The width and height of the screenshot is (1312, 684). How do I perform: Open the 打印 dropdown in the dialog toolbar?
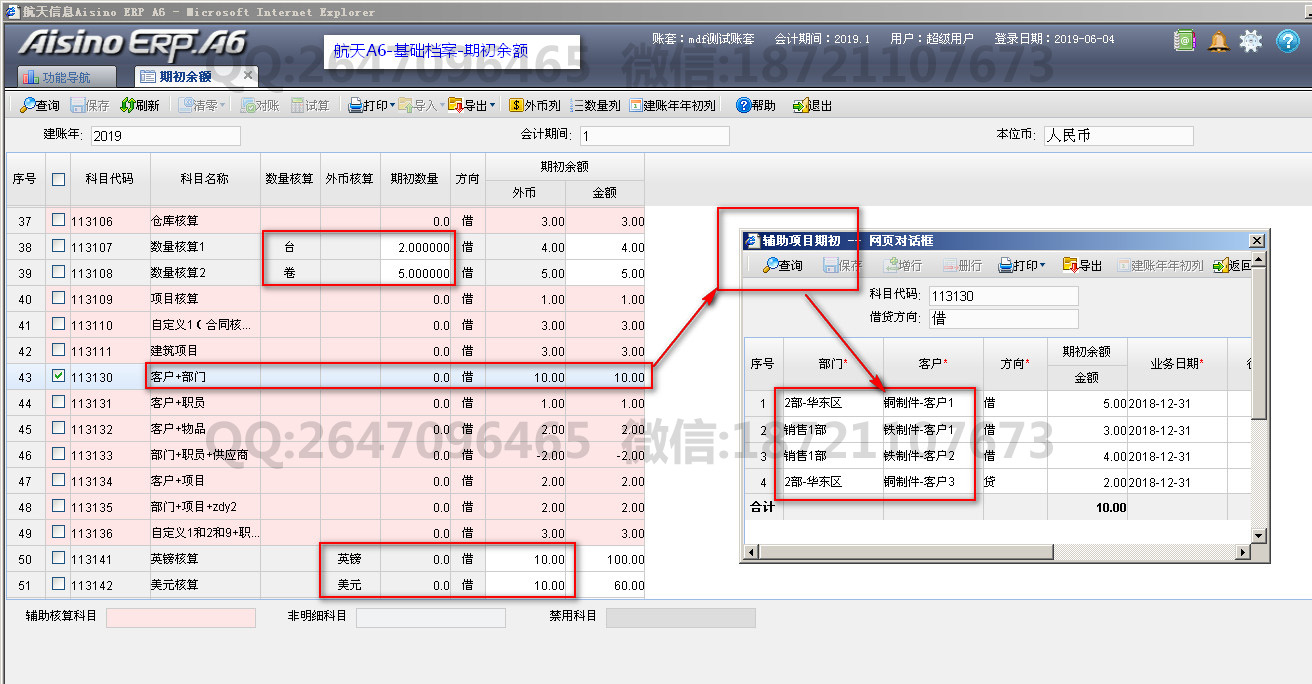pyautogui.click(x=1043, y=265)
